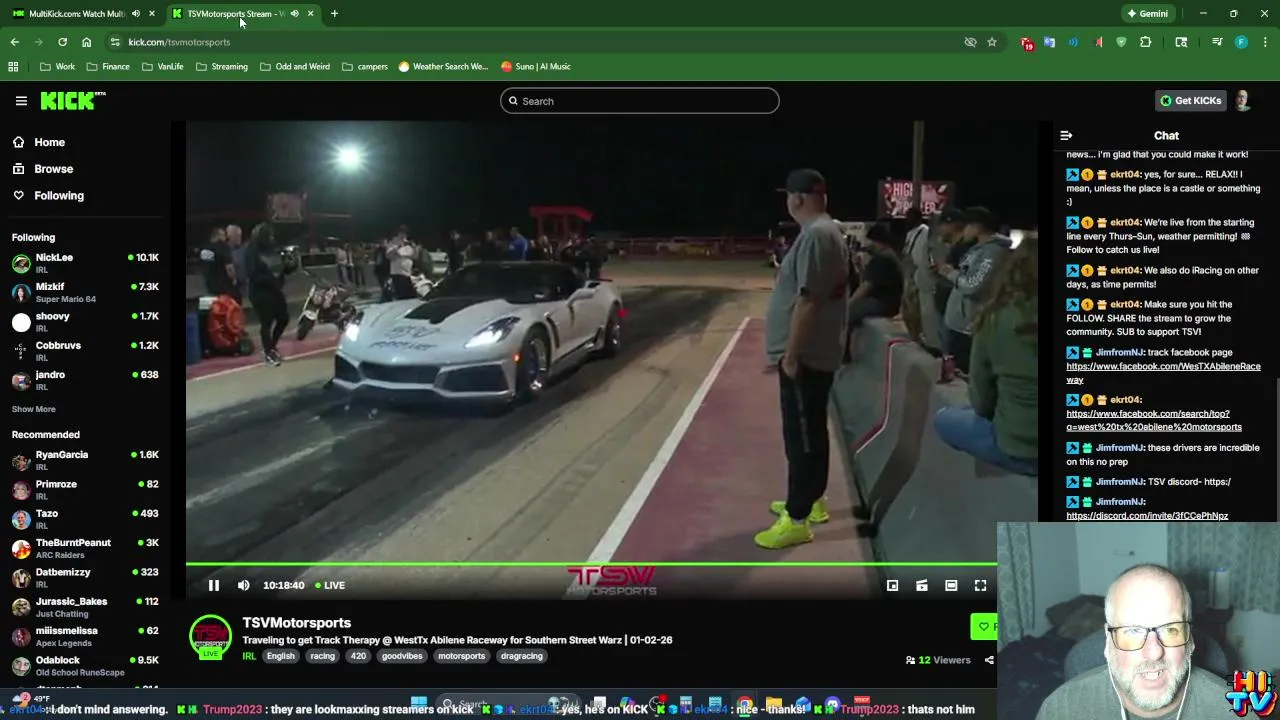The image size is (1280, 720).
Task: Open Odablock's Old School RuneScape stream
Action: [x=85, y=665]
